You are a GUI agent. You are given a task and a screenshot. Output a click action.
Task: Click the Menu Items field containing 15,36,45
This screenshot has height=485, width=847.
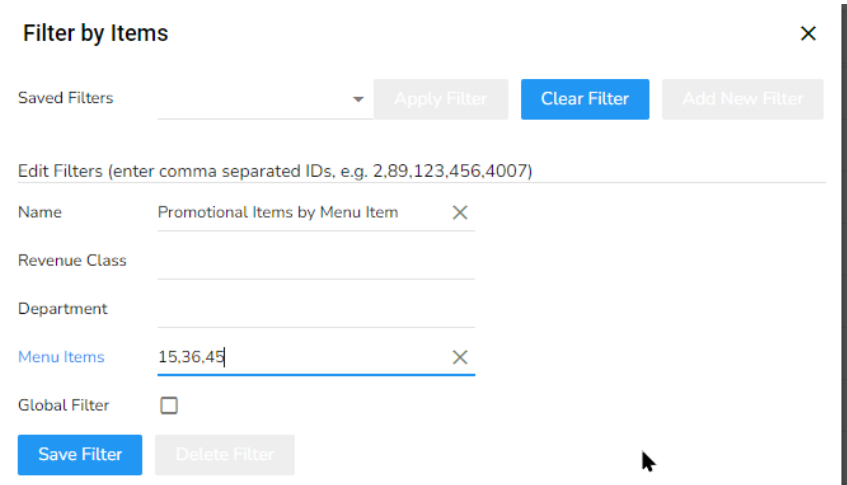point(300,357)
